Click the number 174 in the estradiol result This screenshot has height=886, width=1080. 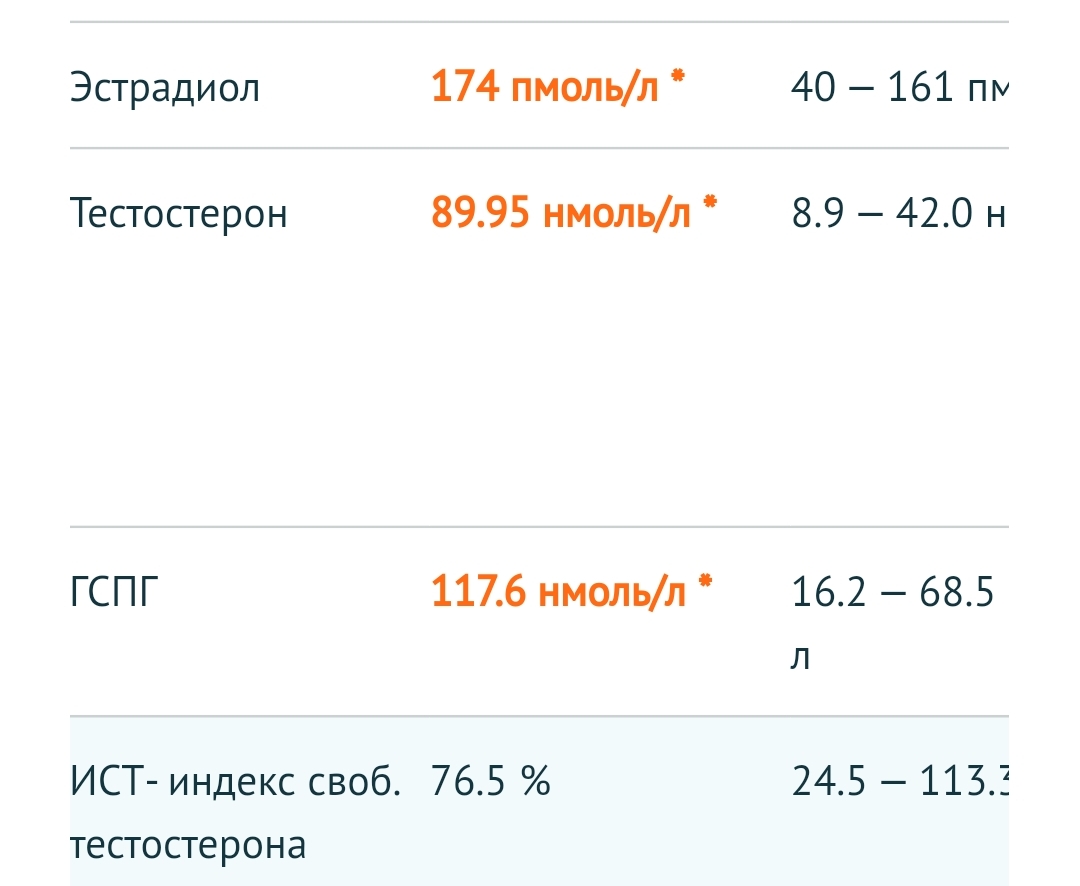(x=464, y=88)
